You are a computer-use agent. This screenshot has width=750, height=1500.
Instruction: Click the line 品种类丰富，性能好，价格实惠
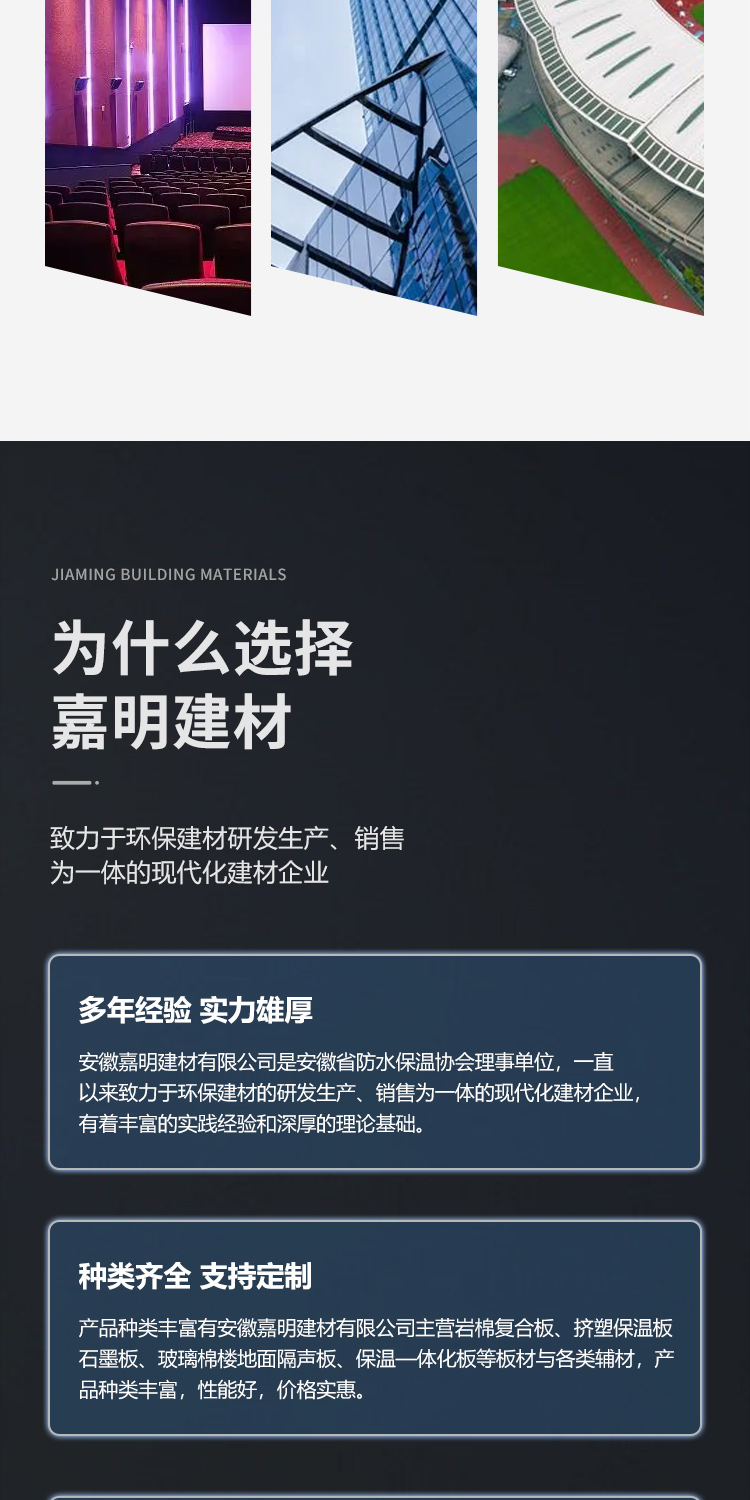[223, 1390]
